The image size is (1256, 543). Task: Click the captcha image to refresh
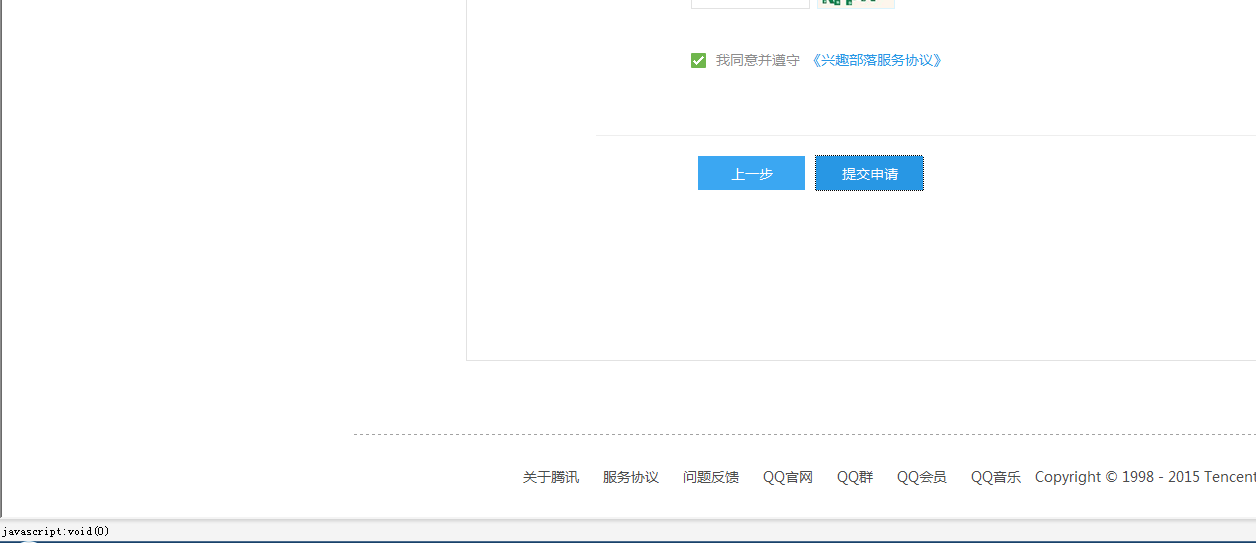pyautogui.click(x=855, y=4)
